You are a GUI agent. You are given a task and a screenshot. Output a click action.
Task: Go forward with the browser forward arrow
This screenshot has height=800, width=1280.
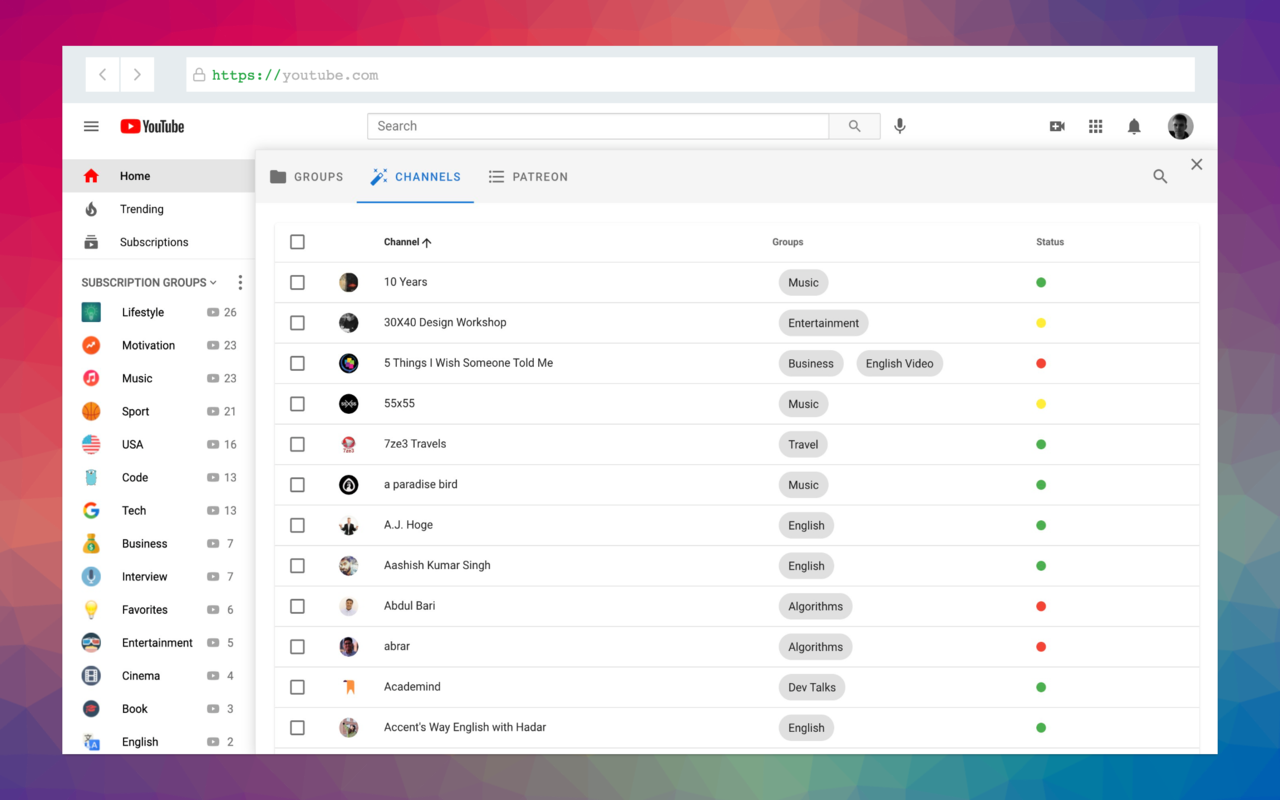pos(137,75)
